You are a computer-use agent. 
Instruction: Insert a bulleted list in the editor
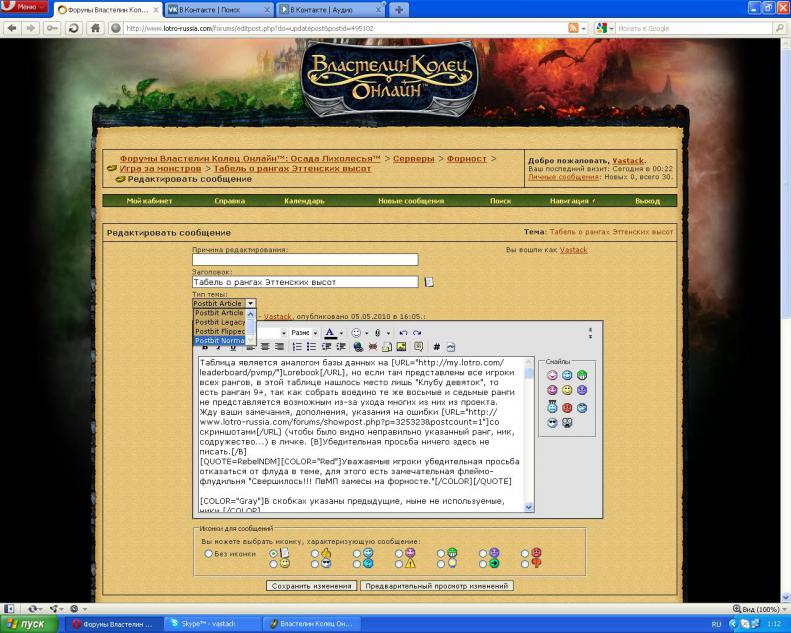[x=311, y=347]
